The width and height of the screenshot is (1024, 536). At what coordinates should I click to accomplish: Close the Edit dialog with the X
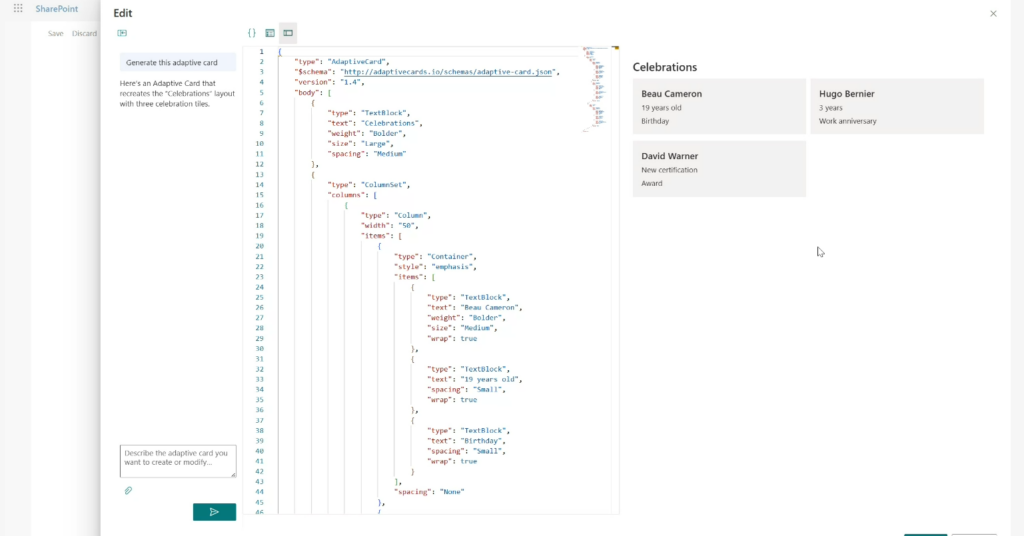tap(993, 14)
